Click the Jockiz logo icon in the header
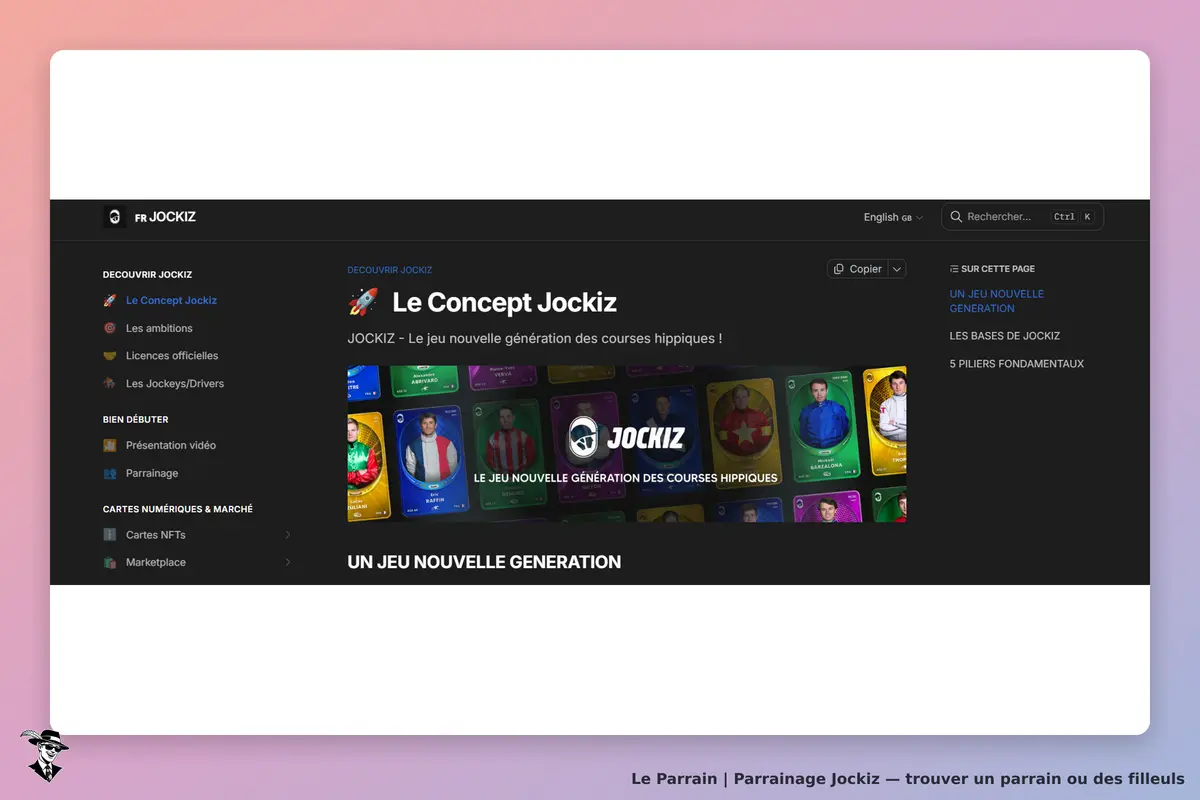 click(114, 217)
